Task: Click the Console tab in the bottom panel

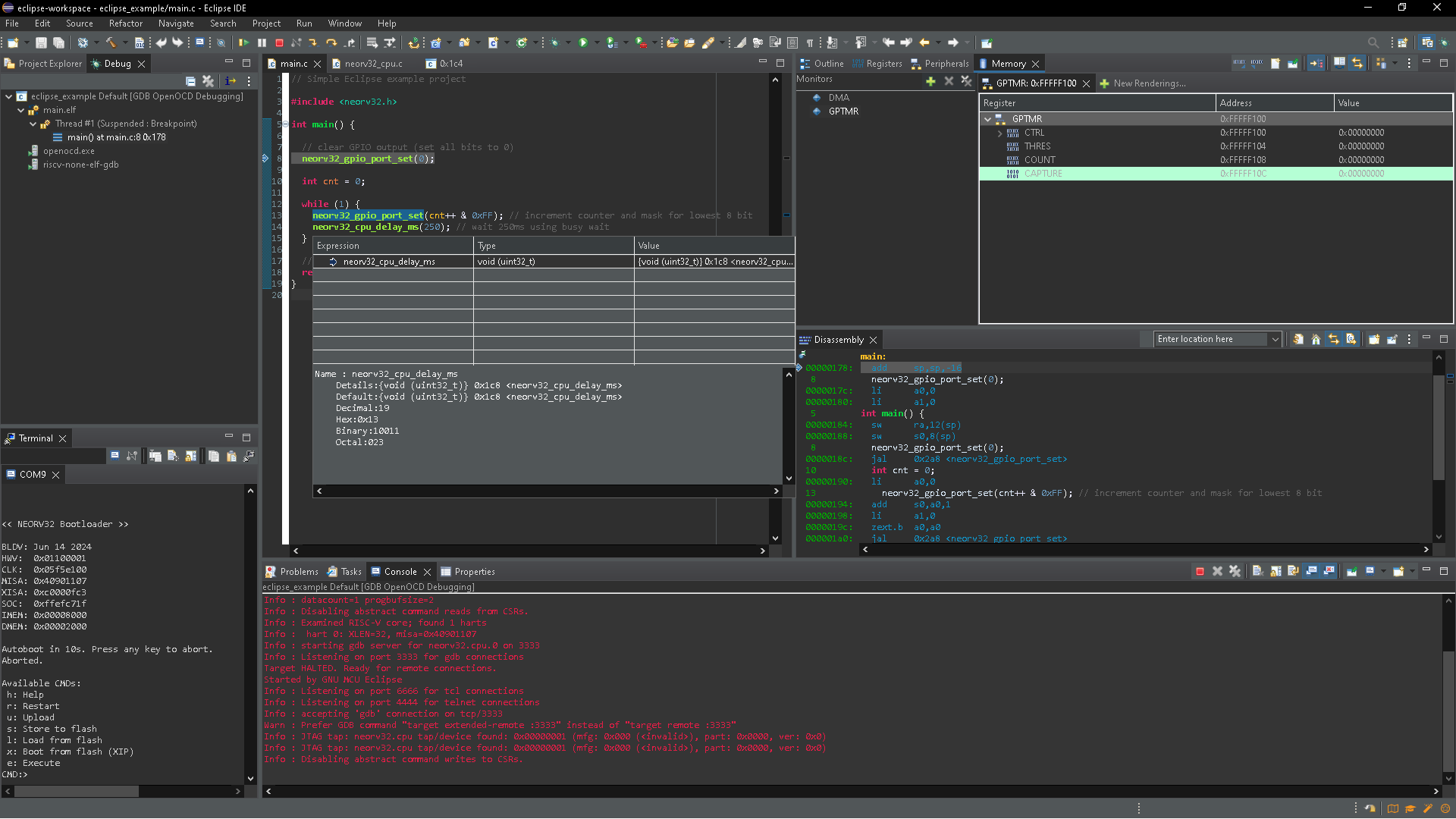Action: pyautogui.click(x=400, y=571)
